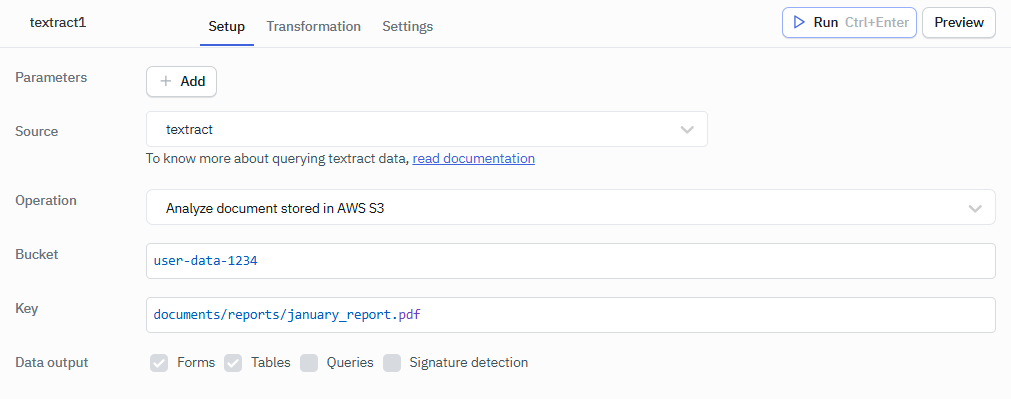Click the Parameters label
The height and width of the screenshot is (399, 1011).
tap(51, 77)
